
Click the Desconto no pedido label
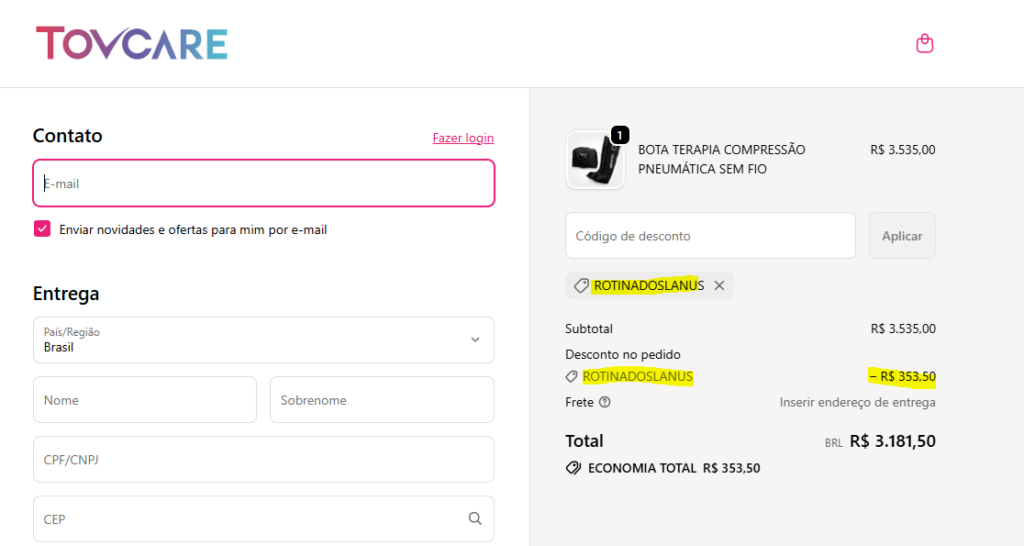[623, 355]
